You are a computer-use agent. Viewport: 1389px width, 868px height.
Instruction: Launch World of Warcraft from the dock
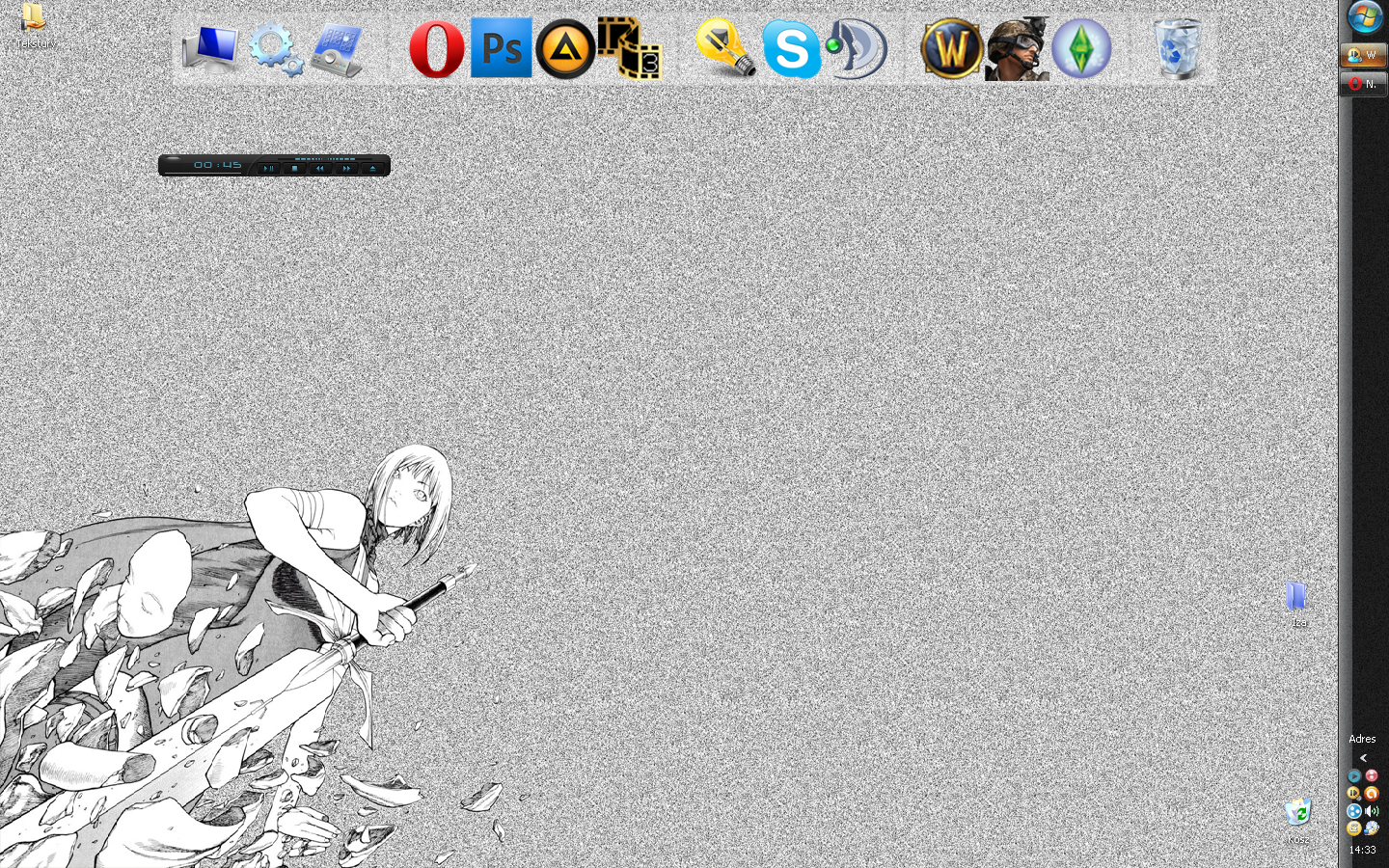click(952, 48)
